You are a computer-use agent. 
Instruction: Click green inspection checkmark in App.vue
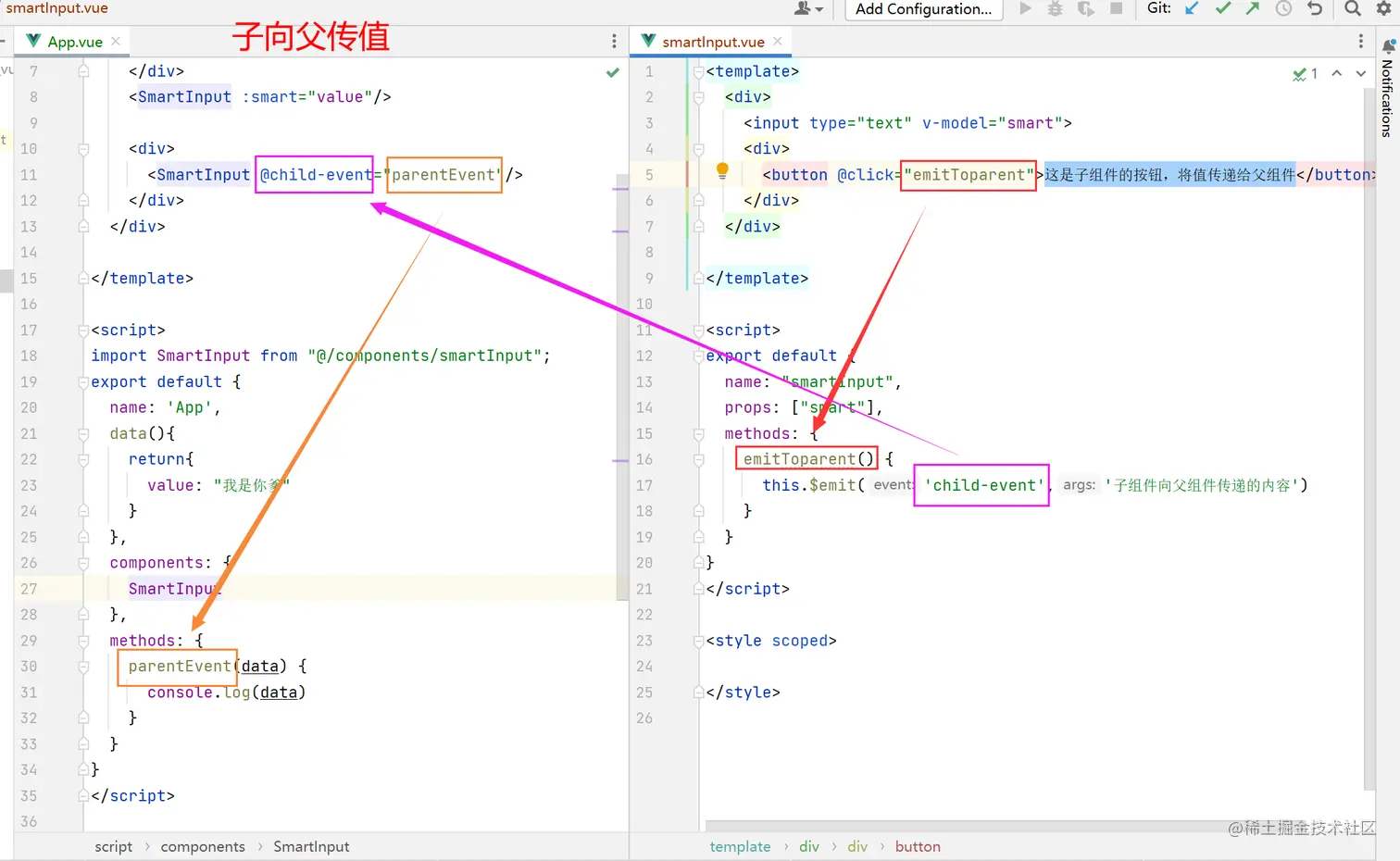click(612, 72)
